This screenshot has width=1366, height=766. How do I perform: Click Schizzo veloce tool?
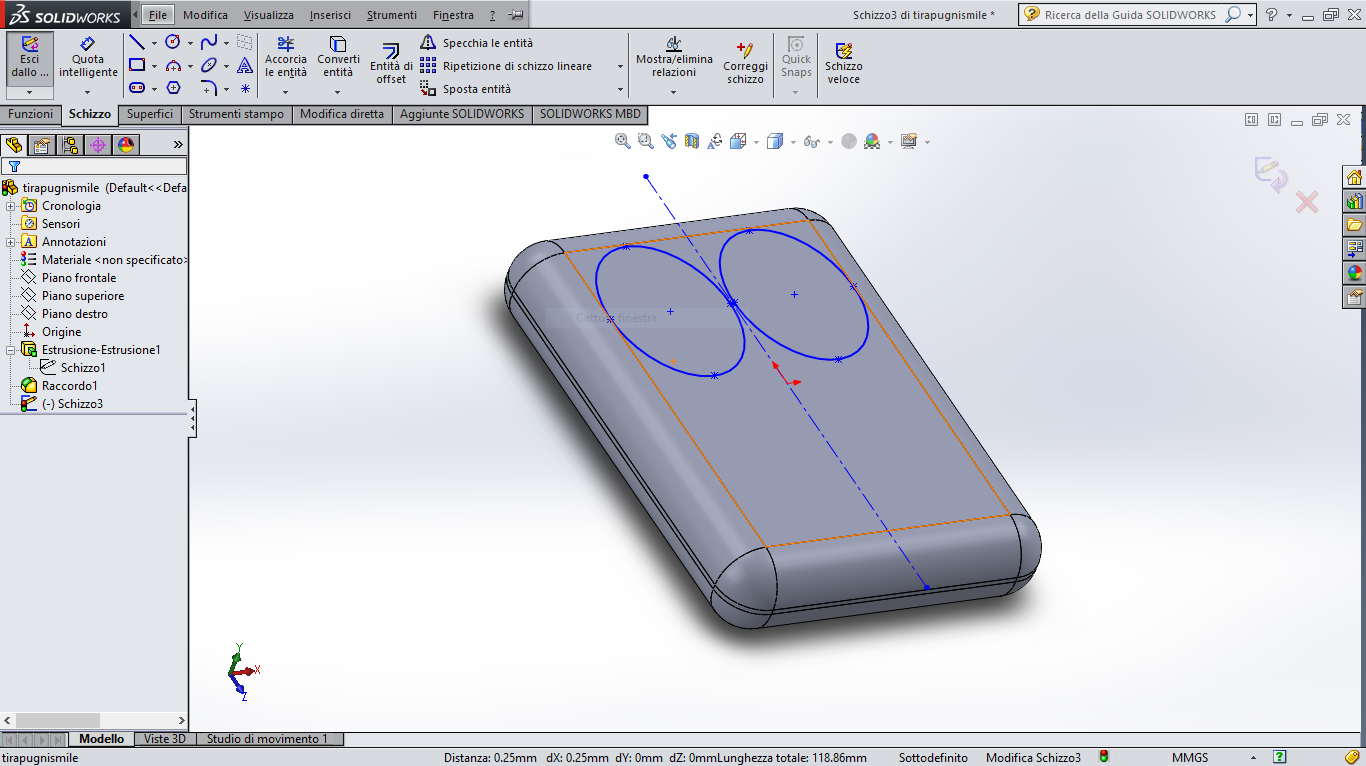(844, 62)
